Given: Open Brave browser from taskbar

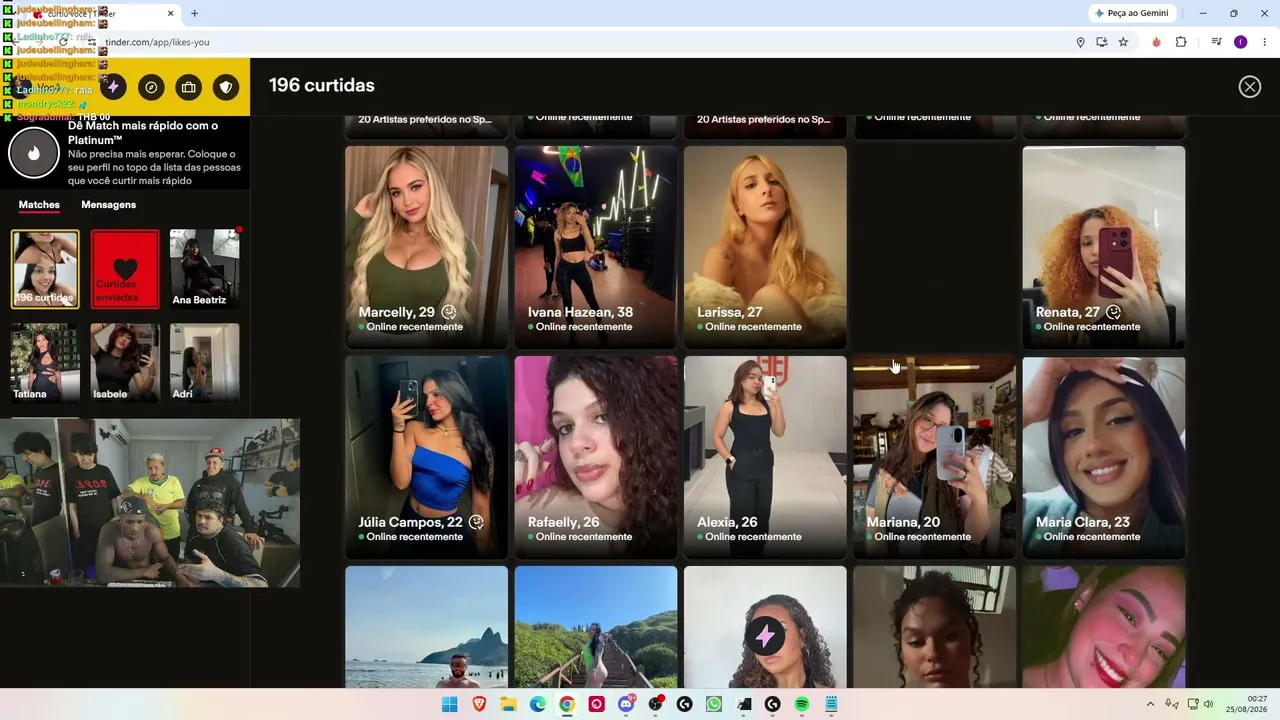Looking at the screenshot, I should (479, 704).
